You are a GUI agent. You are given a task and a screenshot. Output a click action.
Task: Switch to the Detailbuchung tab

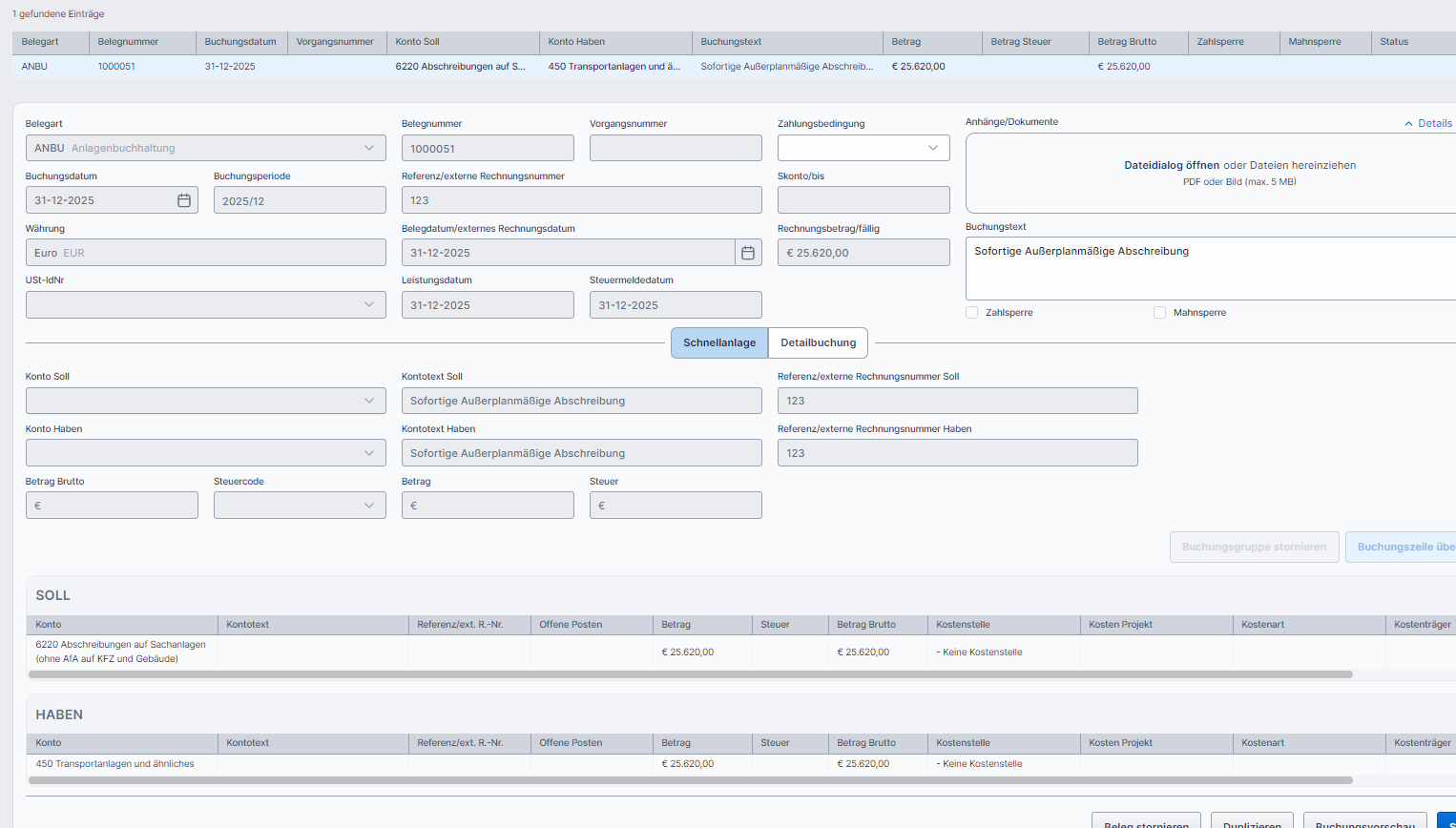click(x=818, y=342)
